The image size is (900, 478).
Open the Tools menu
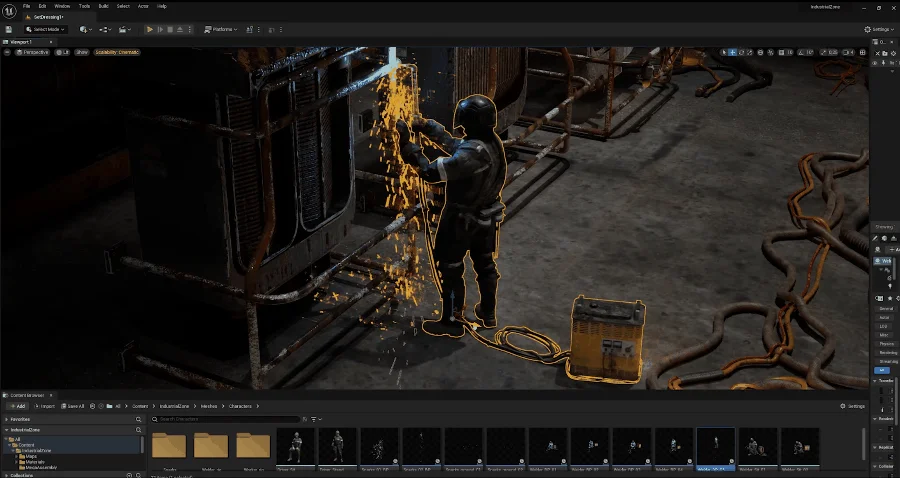(x=84, y=6)
